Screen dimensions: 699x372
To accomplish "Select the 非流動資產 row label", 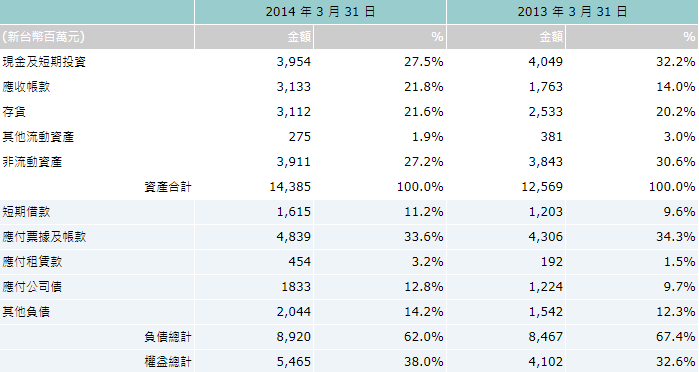I will [32, 161].
